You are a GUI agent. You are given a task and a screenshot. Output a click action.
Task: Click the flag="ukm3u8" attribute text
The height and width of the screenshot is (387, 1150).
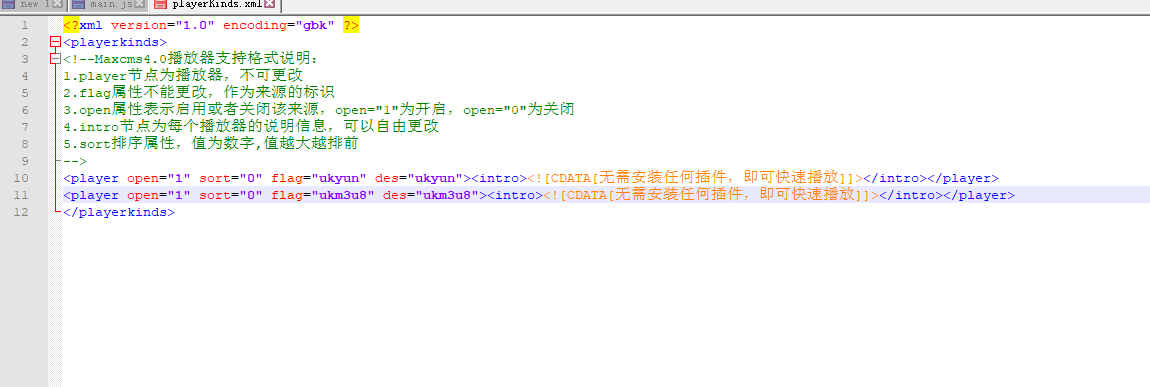(323, 195)
